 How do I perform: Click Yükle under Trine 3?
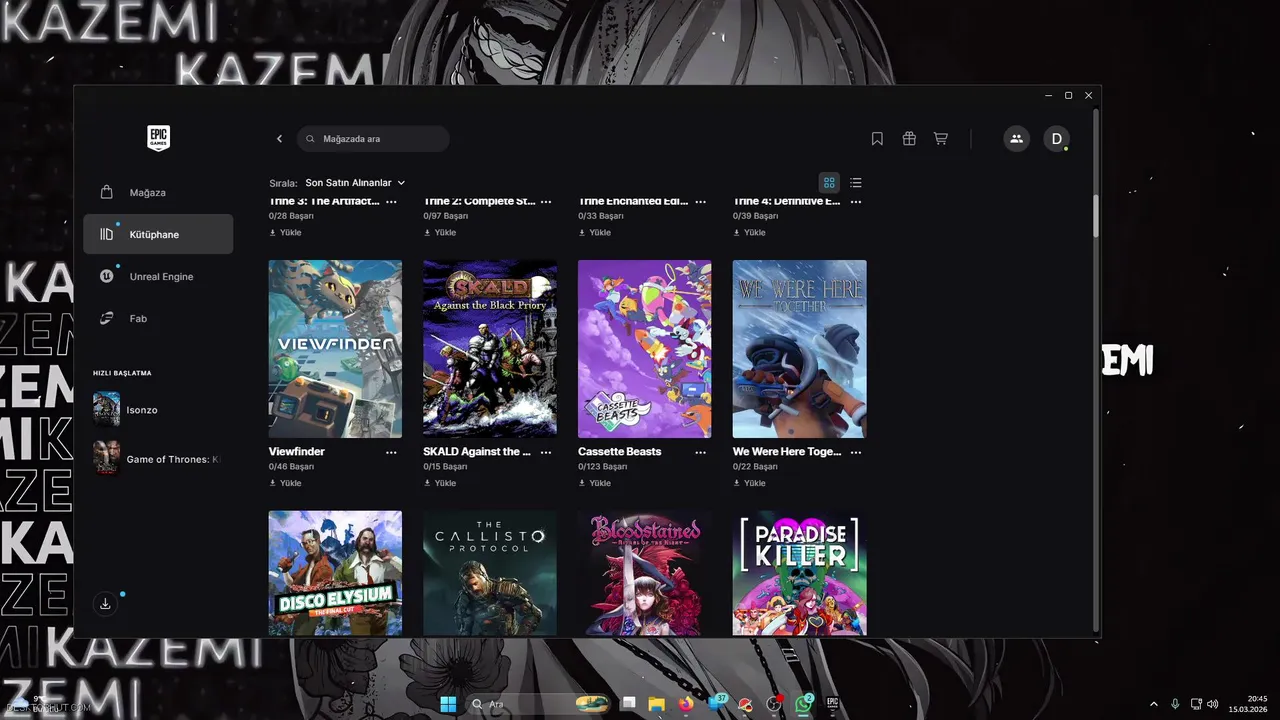tap(285, 233)
